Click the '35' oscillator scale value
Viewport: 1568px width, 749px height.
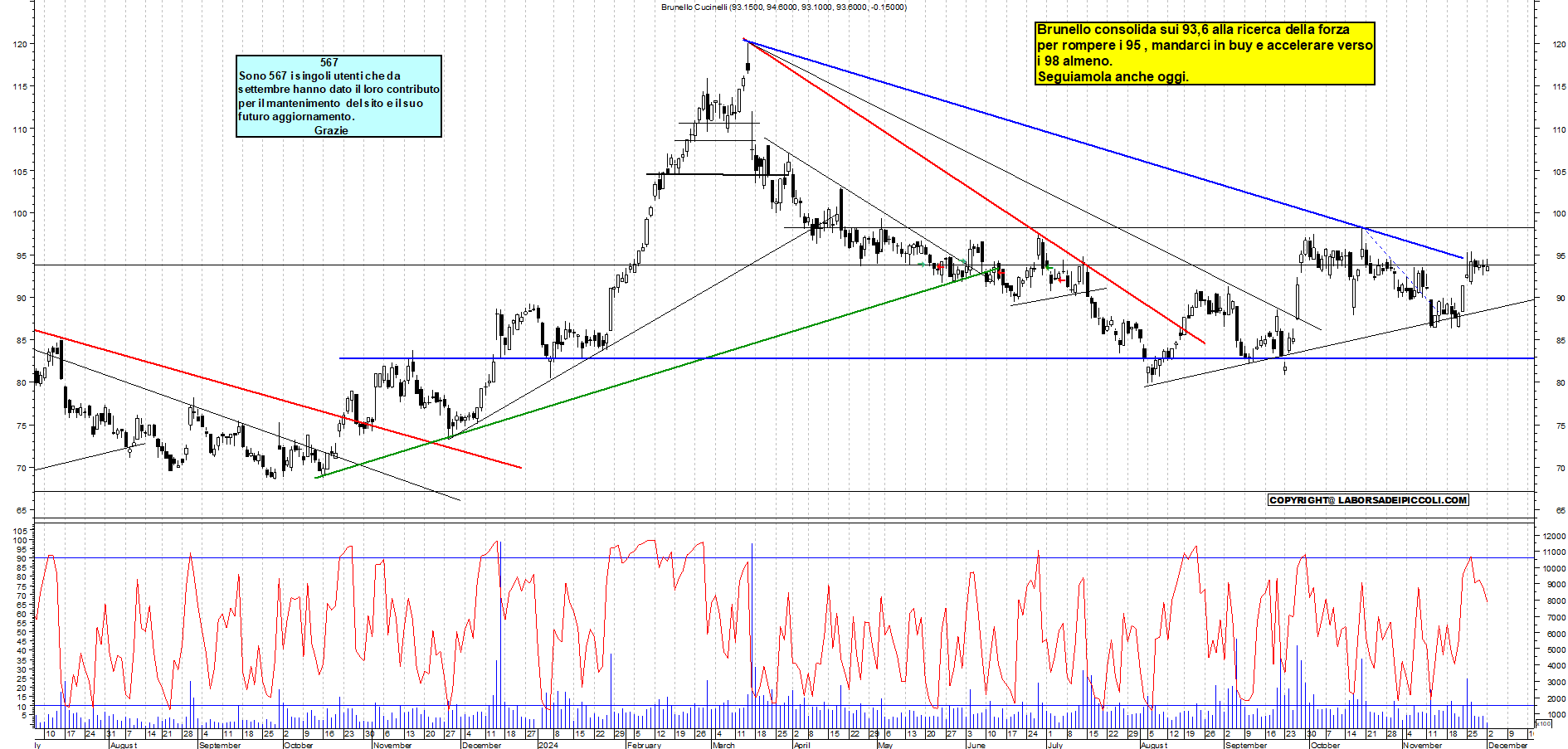pyautogui.click(x=22, y=659)
